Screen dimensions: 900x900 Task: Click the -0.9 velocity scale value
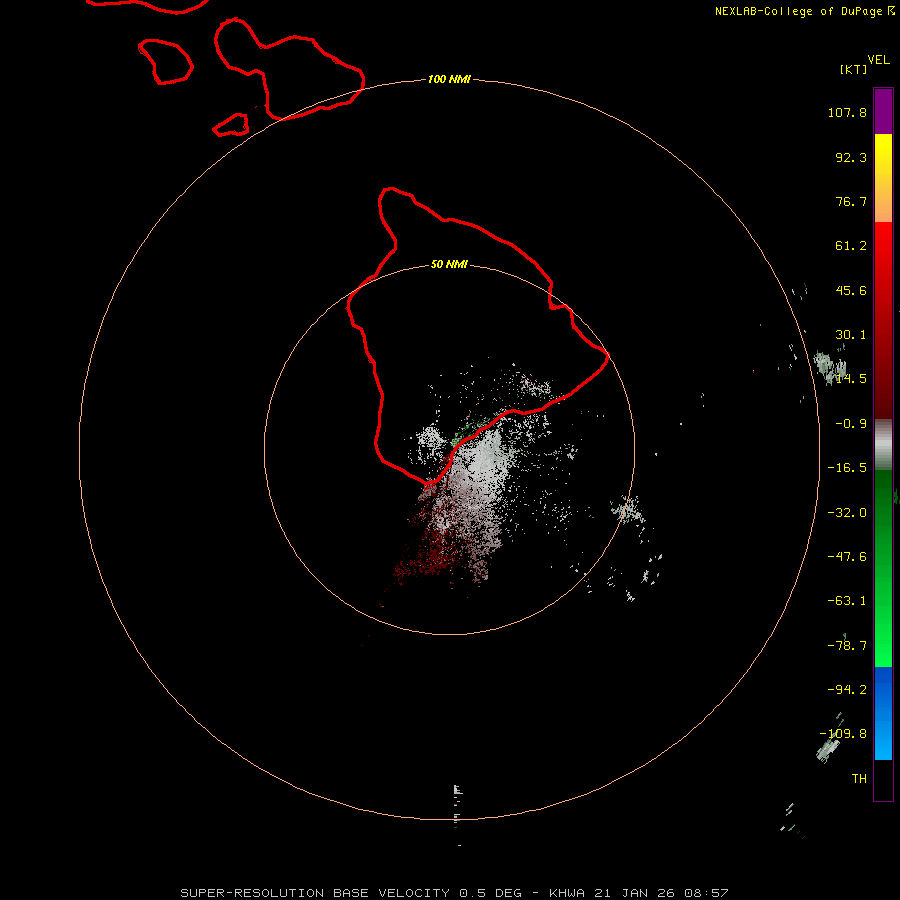coord(851,424)
